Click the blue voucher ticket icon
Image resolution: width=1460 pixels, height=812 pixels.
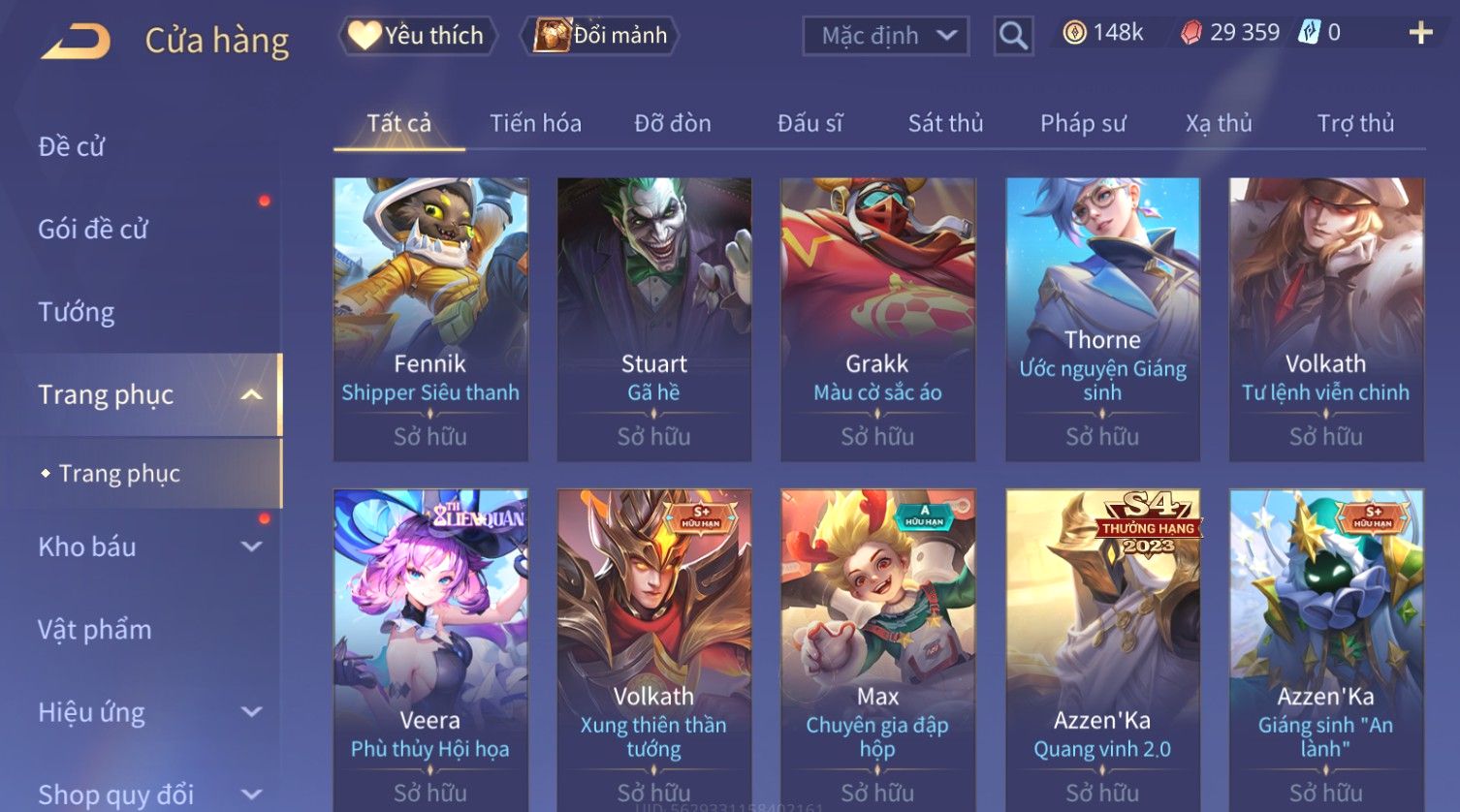1310,33
